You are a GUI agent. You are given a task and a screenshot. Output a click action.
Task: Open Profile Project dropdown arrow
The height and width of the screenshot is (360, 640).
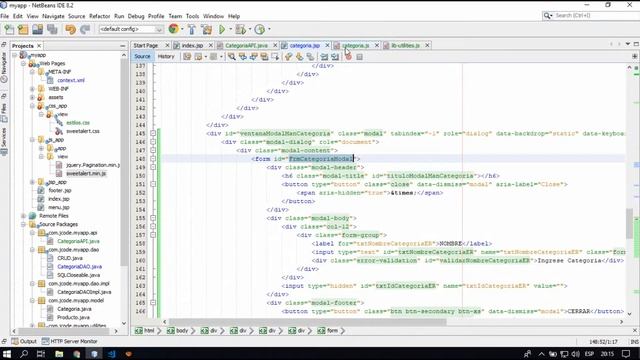[269, 29]
